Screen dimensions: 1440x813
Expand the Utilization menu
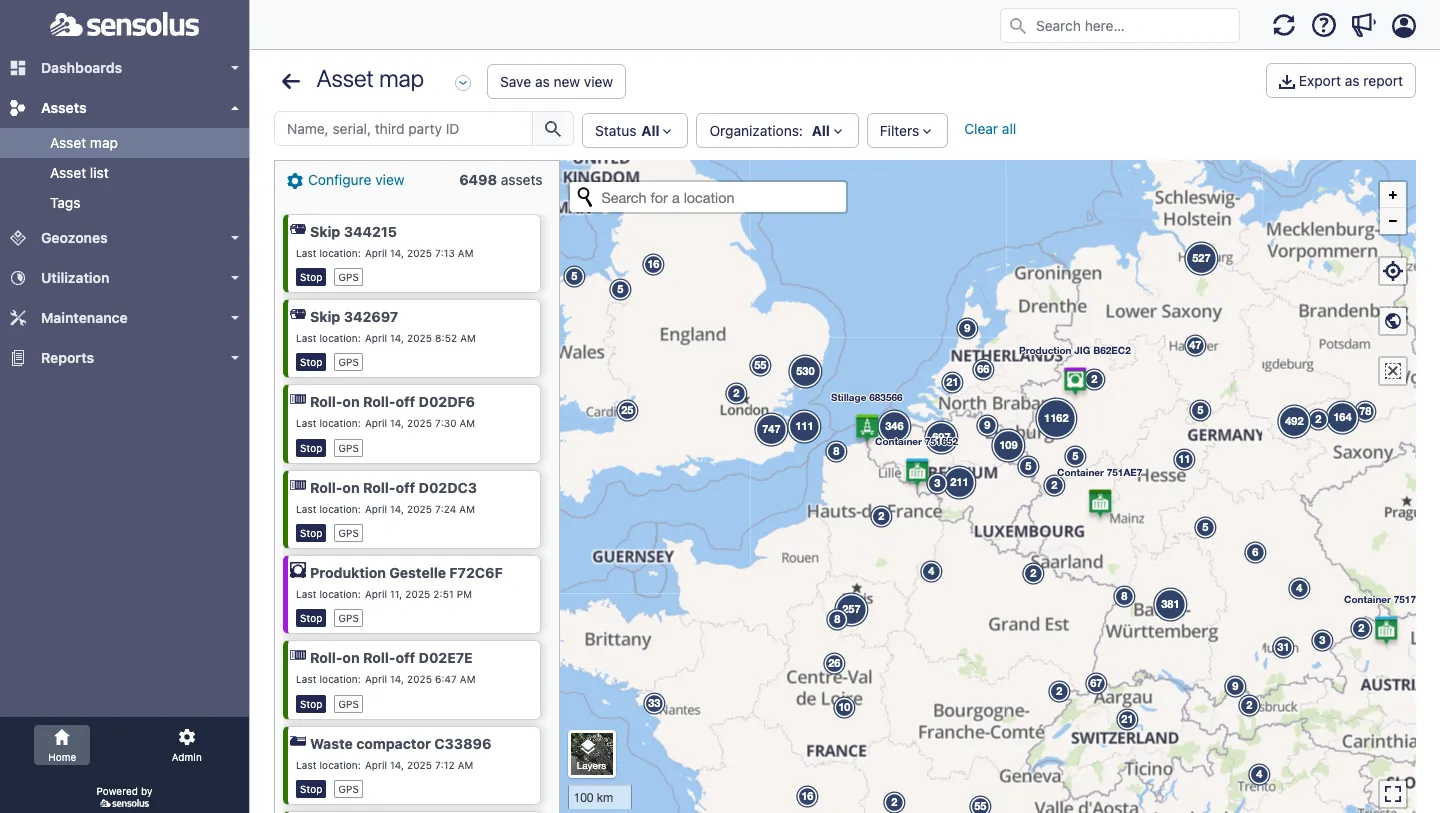(124, 278)
